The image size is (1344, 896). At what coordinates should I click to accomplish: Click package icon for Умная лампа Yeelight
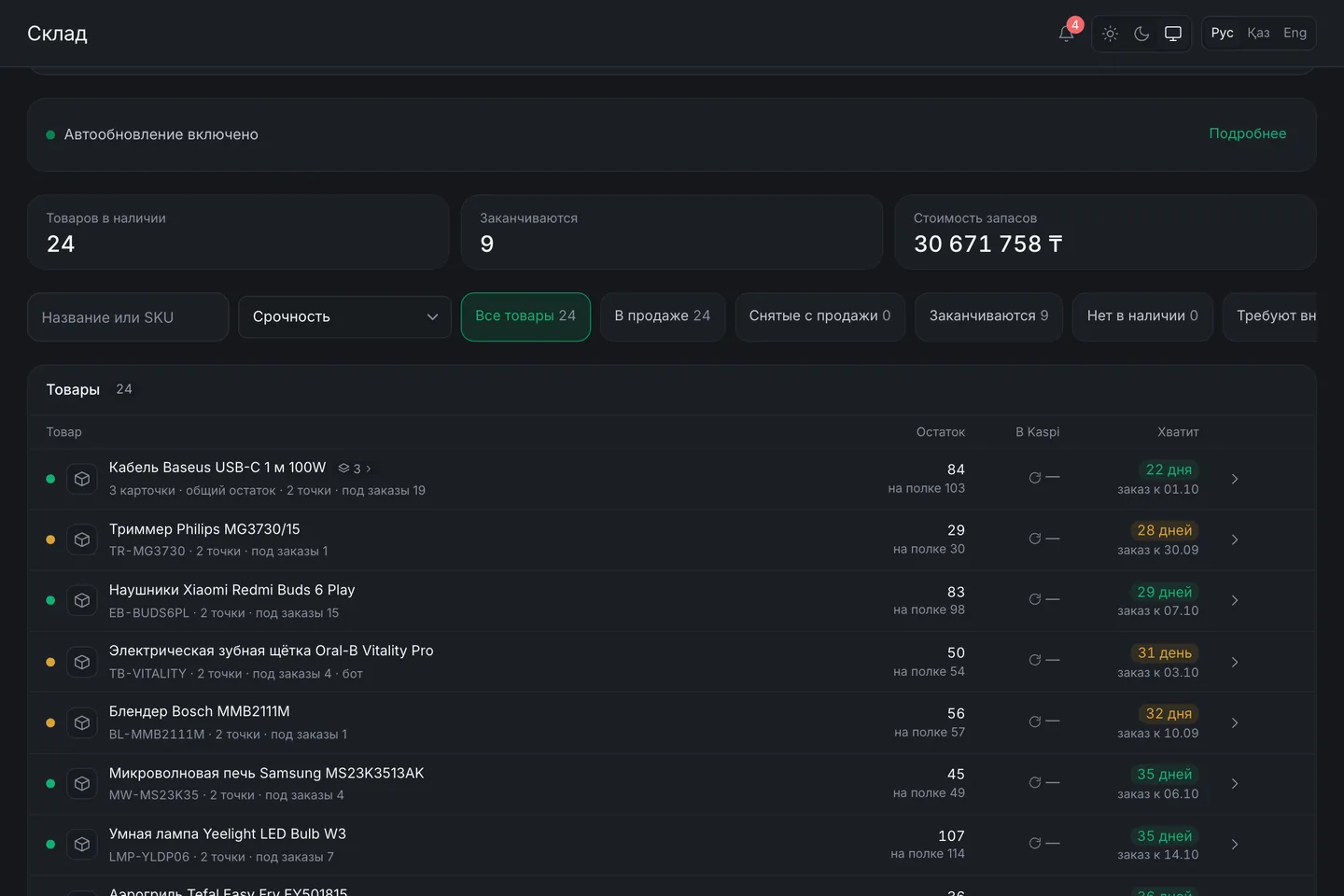(x=82, y=844)
